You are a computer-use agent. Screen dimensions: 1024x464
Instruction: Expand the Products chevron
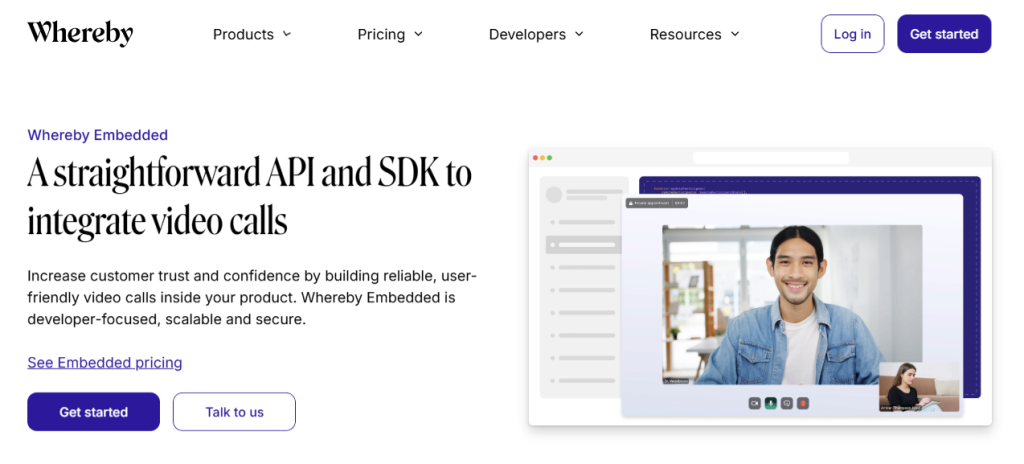click(x=287, y=34)
